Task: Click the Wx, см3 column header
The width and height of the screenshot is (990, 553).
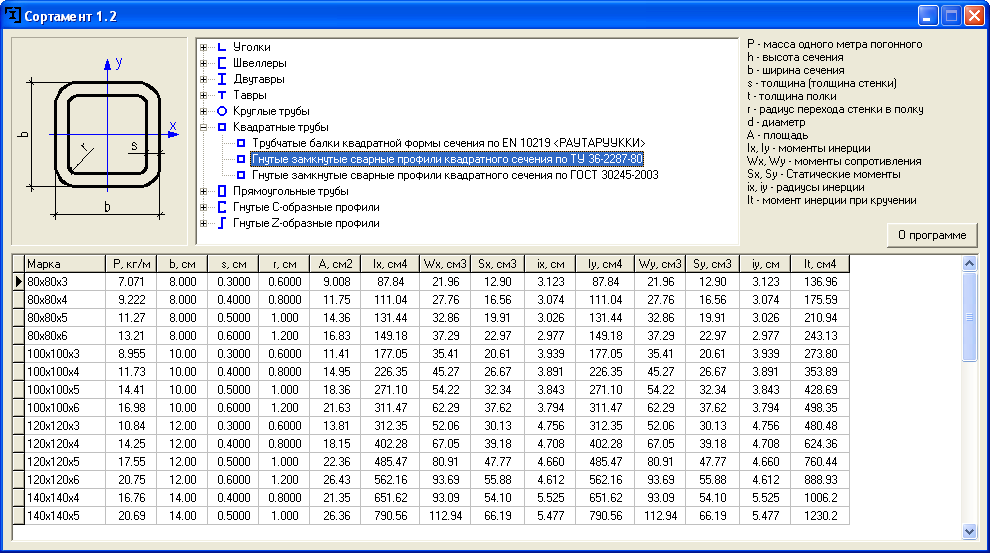Action: (x=445, y=264)
